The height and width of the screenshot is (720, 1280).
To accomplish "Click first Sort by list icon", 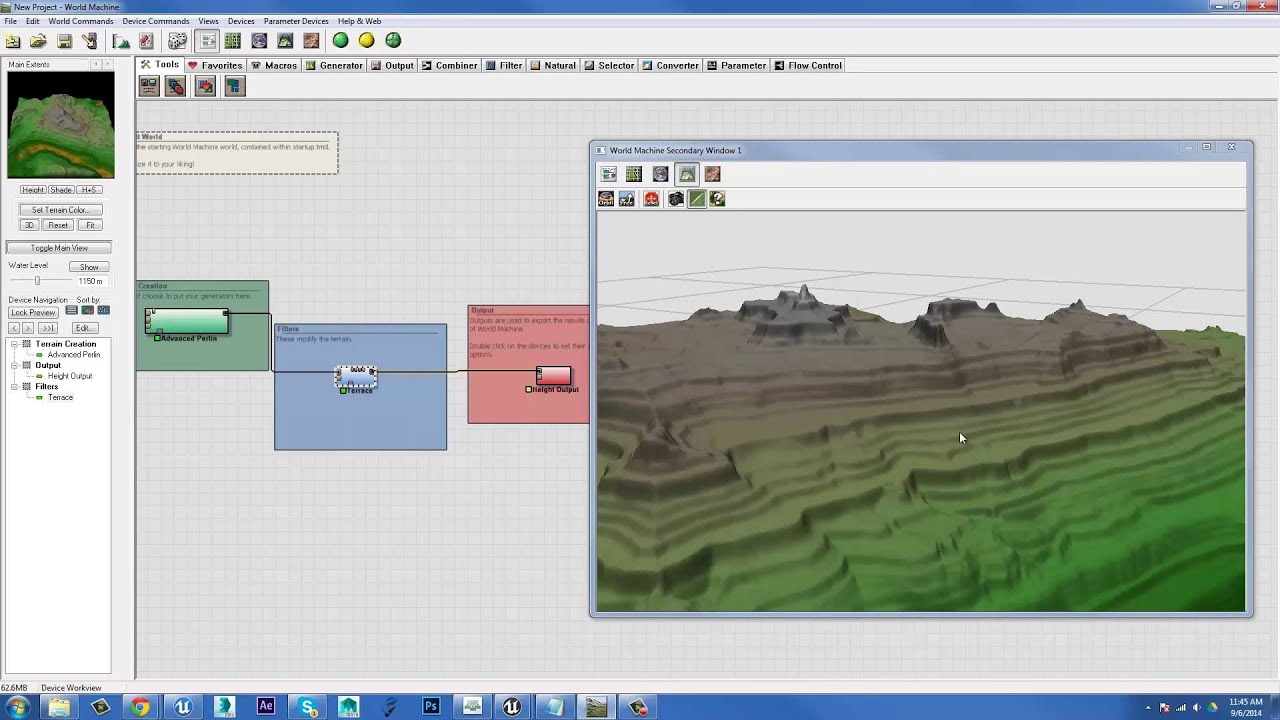I will 71,311.
